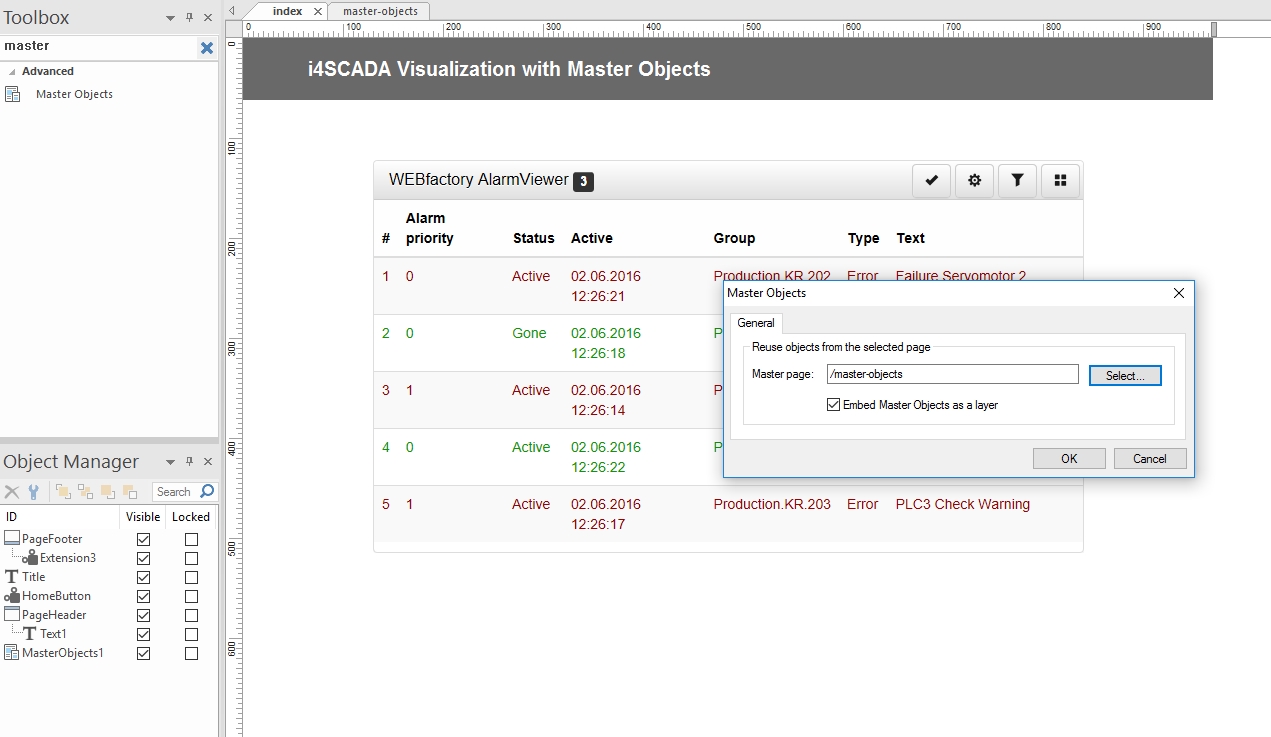Image resolution: width=1271 pixels, height=737 pixels.
Task: Click the tab scroll left arrow
Action: (232, 11)
